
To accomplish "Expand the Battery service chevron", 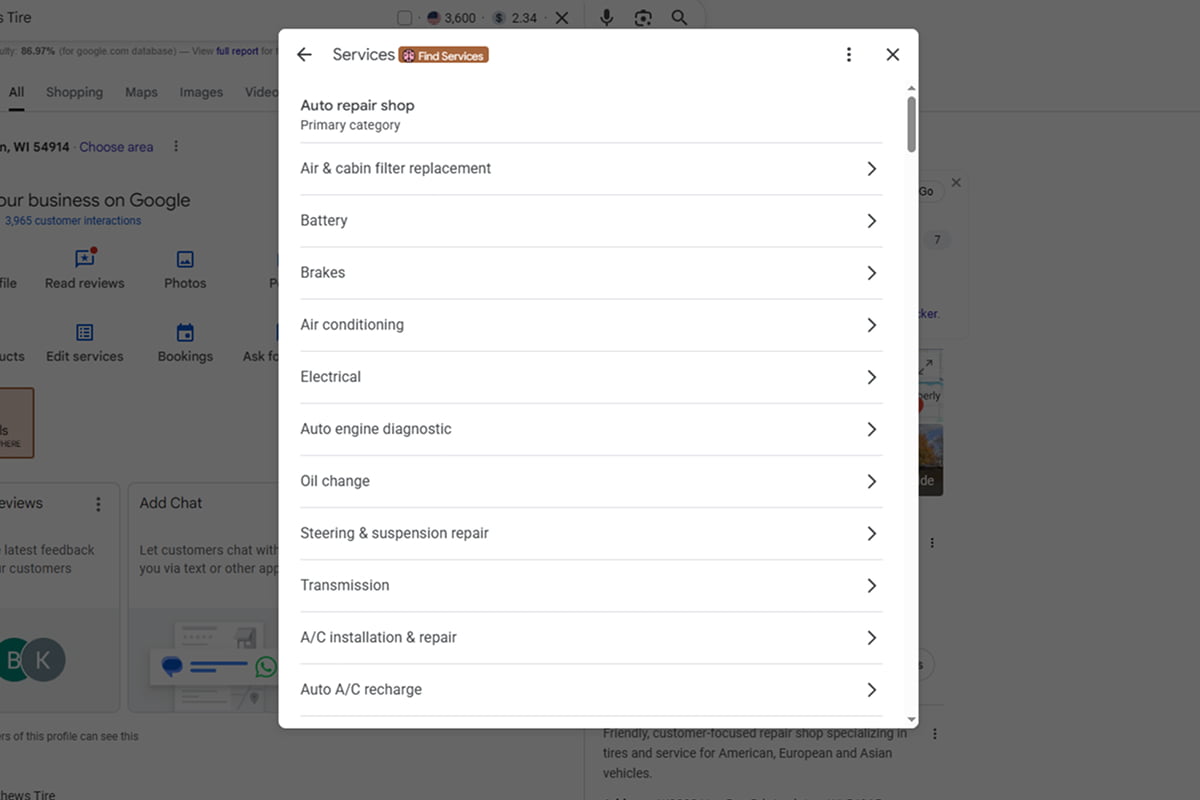I will 871,221.
